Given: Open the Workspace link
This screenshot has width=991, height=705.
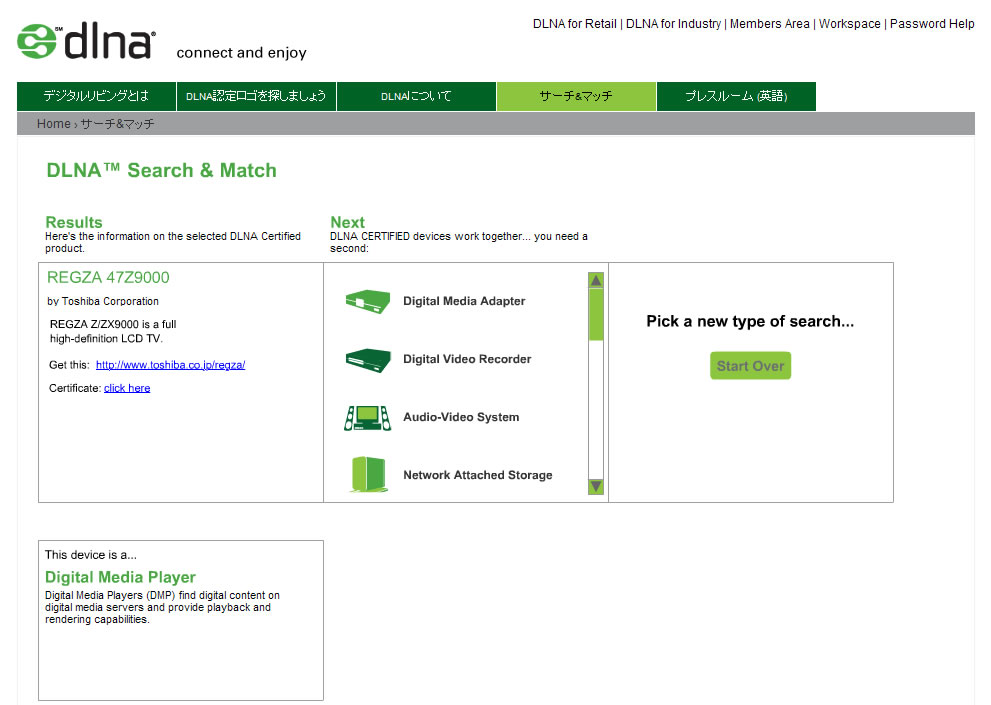Looking at the screenshot, I should click(849, 24).
